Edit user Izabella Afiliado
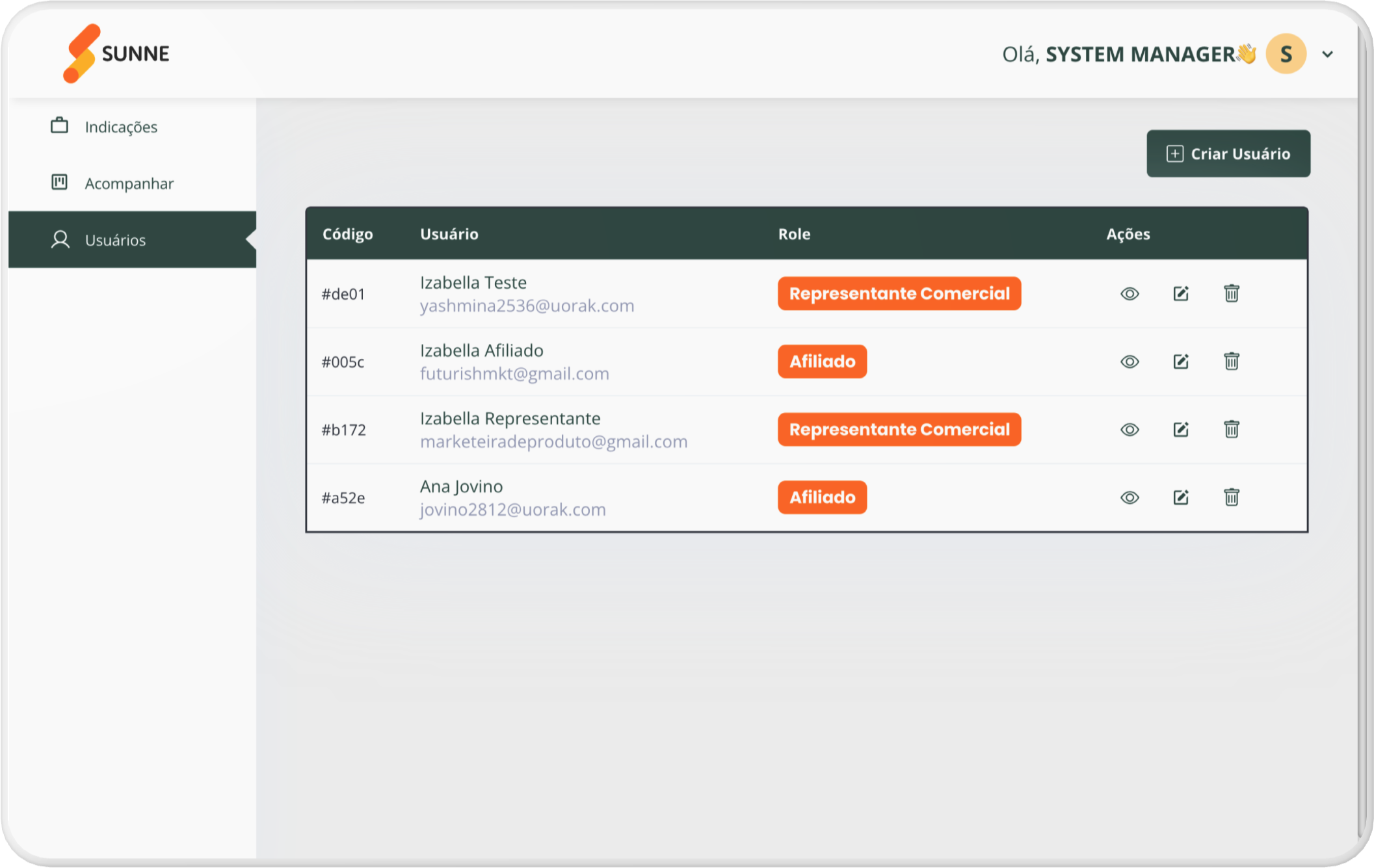The image size is (1374, 868). point(1181,362)
